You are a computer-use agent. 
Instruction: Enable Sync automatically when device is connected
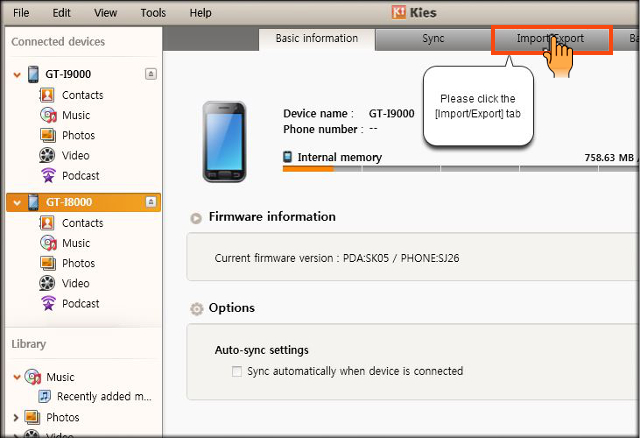tap(237, 371)
